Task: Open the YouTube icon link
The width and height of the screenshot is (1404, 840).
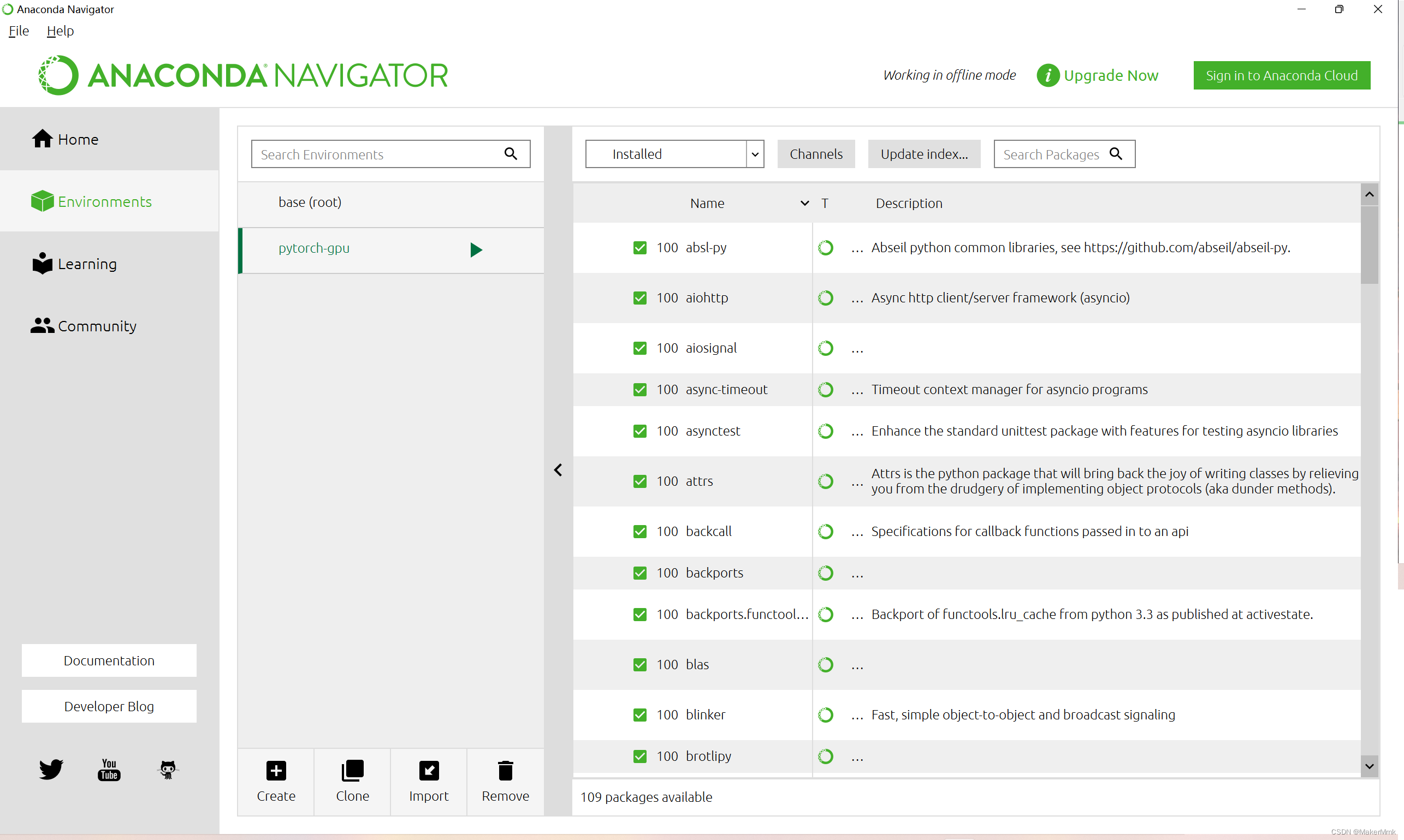Action: (109, 770)
